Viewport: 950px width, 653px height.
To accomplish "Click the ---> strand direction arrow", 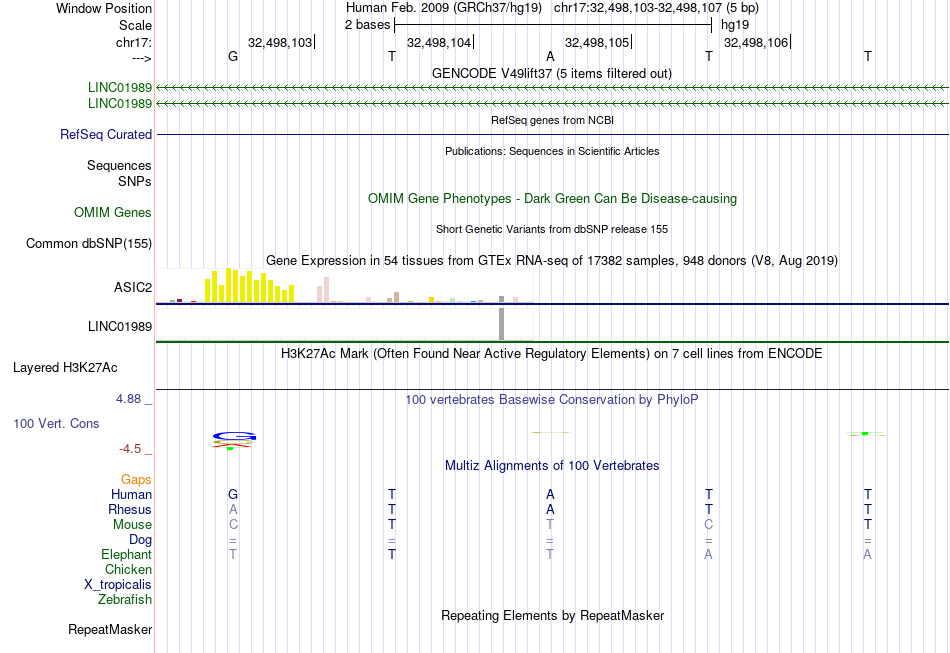I will click(x=142, y=59).
